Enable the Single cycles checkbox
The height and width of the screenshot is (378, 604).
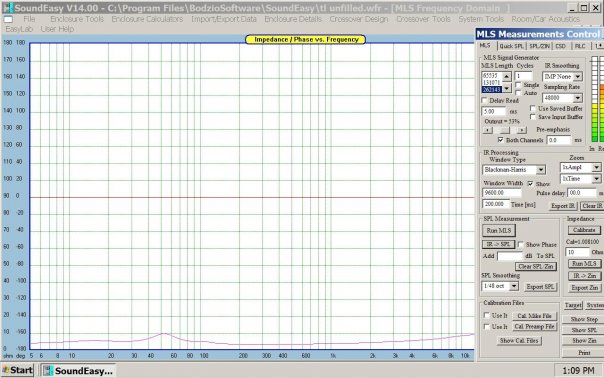tap(518, 85)
